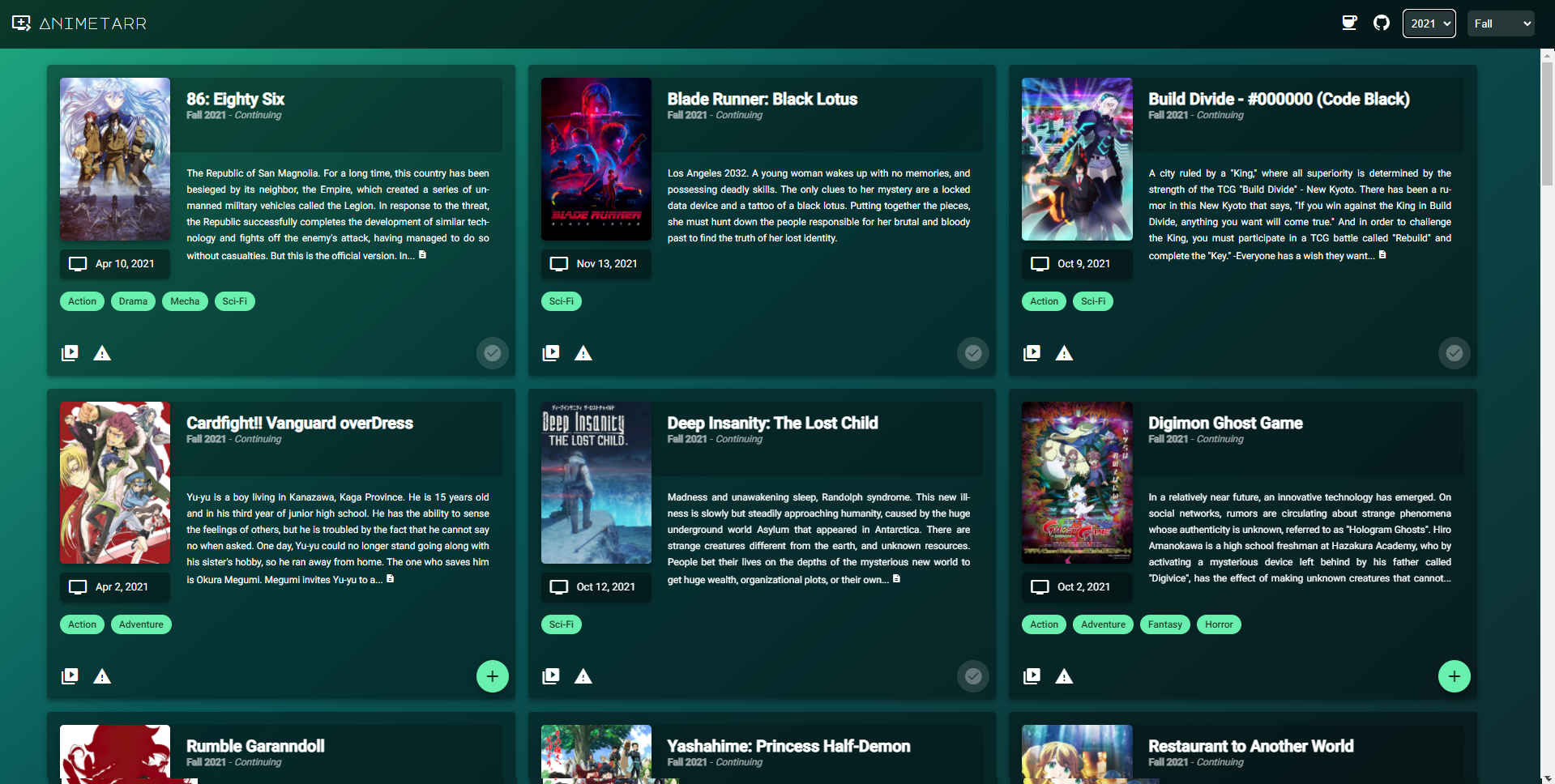Click warning icon on Cardfight!! Vanguard overDress

coord(102,676)
